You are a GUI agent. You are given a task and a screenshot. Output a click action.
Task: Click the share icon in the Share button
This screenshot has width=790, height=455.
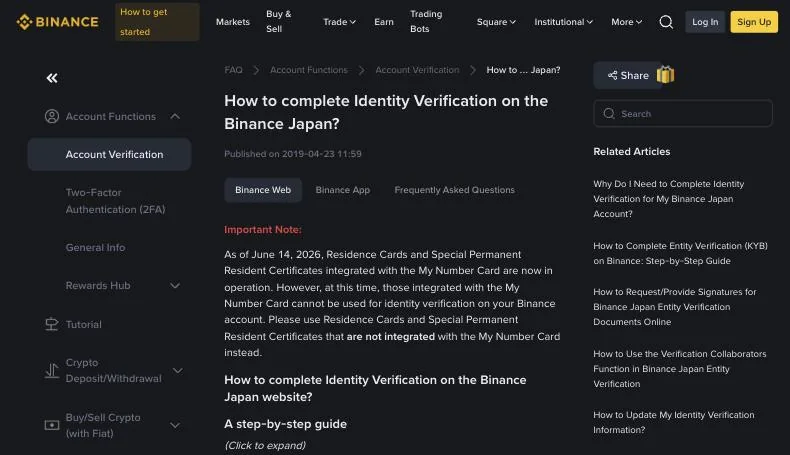click(612, 76)
